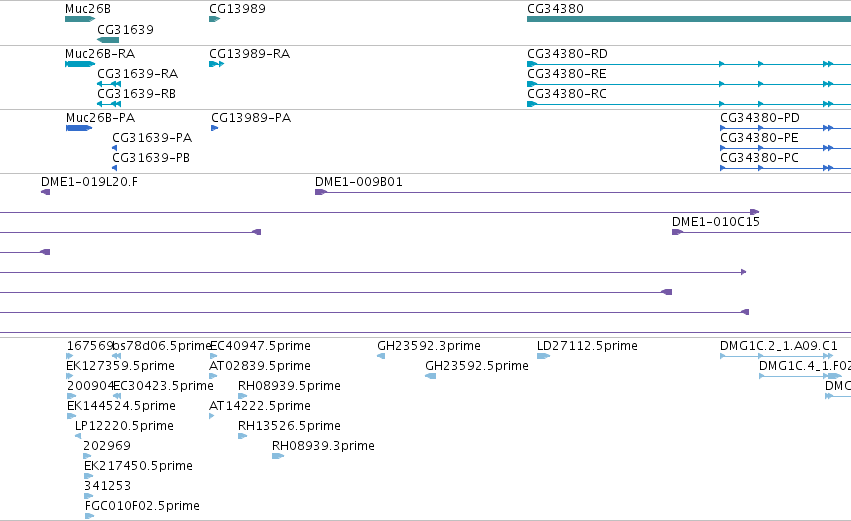851x521 pixels.
Task: Click protein label Muc26B-PA
Action: (100, 118)
